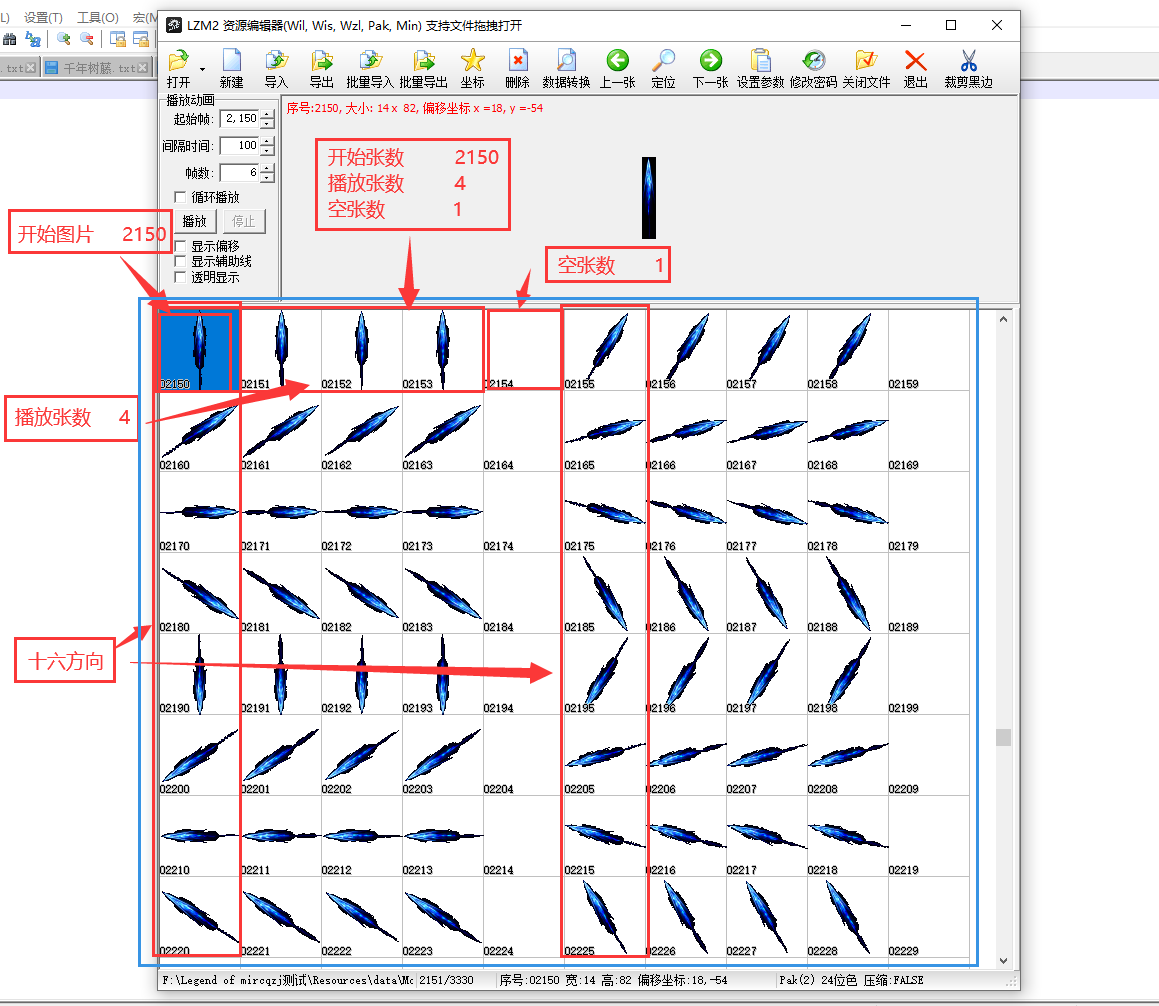Toggle the 显示辅助线 checkbox
1159x1006 pixels.
point(181,261)
